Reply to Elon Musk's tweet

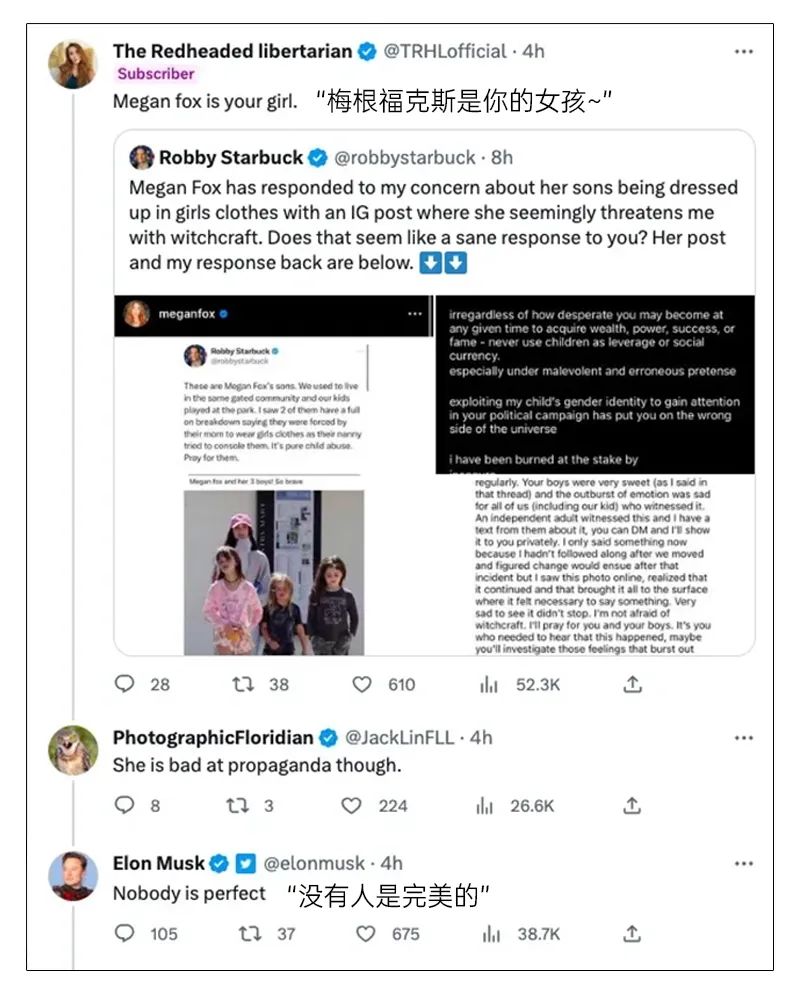(125, 933)
